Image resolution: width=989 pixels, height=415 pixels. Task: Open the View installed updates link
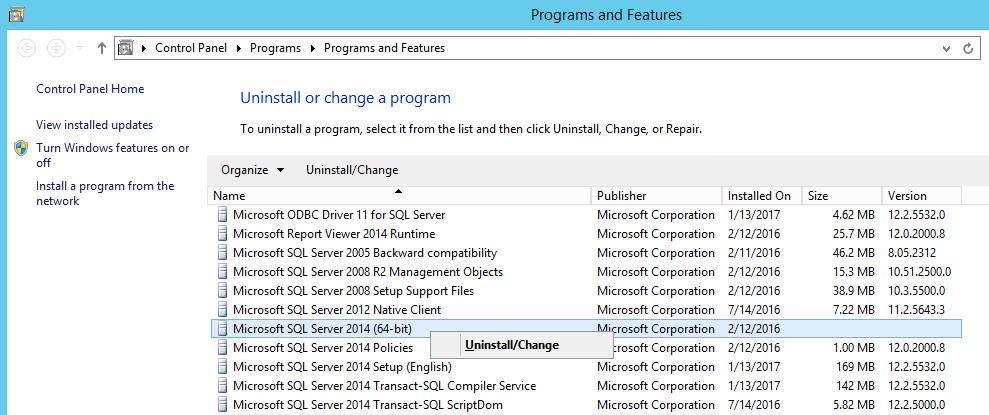pos(94,125)
